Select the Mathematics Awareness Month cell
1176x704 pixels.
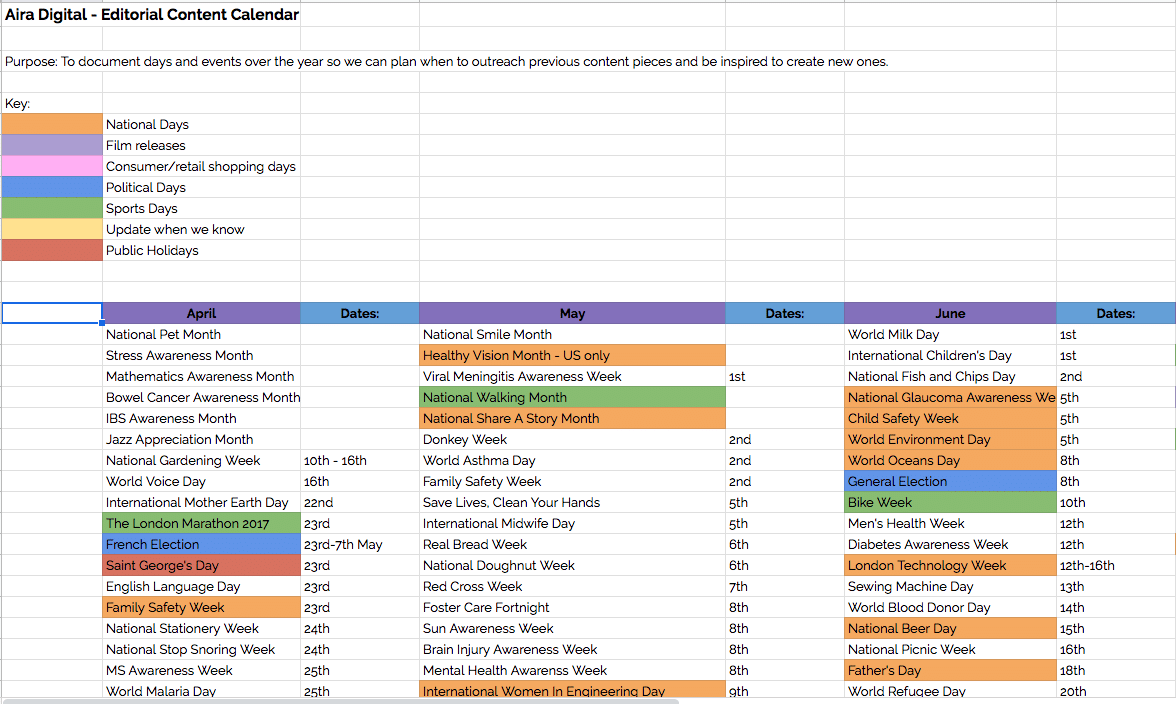pos(201,376)
